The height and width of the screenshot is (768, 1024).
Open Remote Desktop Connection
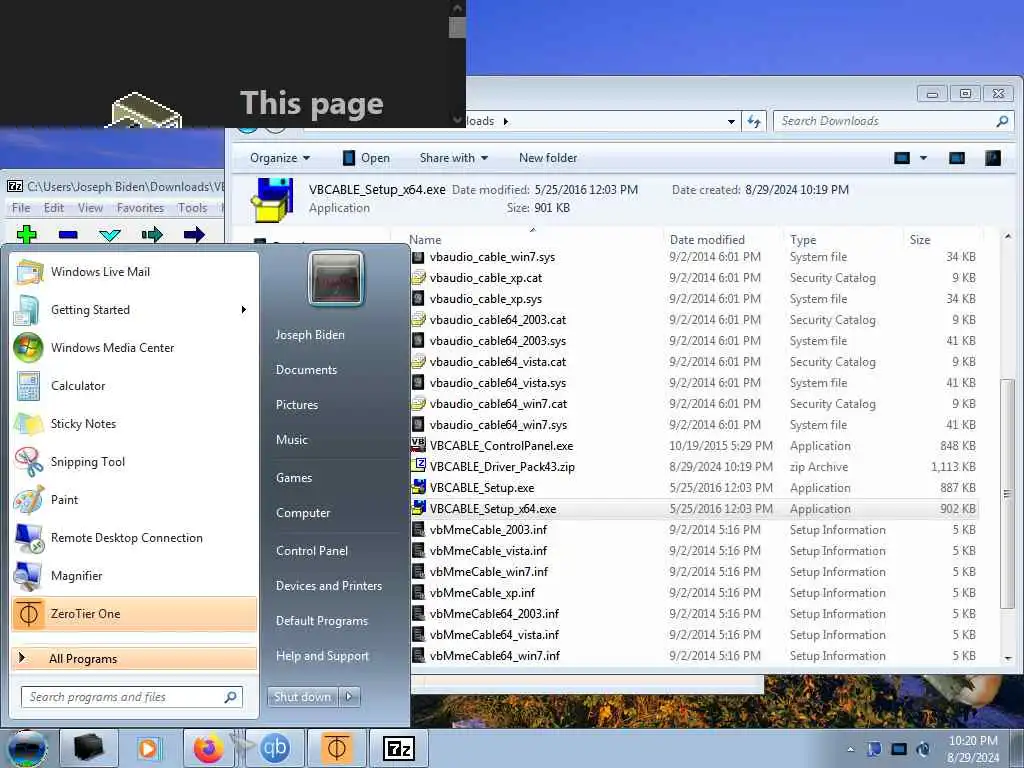tap(135, 537)
